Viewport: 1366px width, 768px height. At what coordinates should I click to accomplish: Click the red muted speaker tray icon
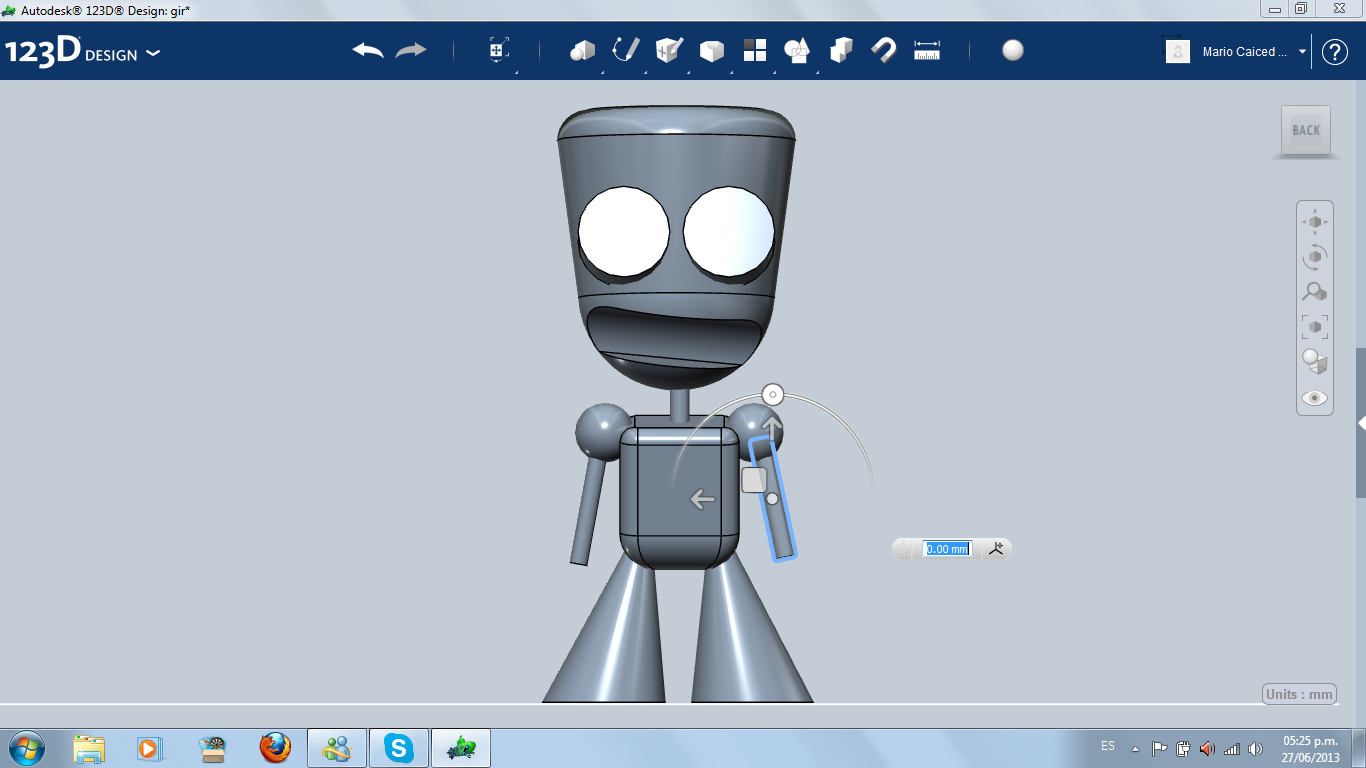coord(1207,748)
